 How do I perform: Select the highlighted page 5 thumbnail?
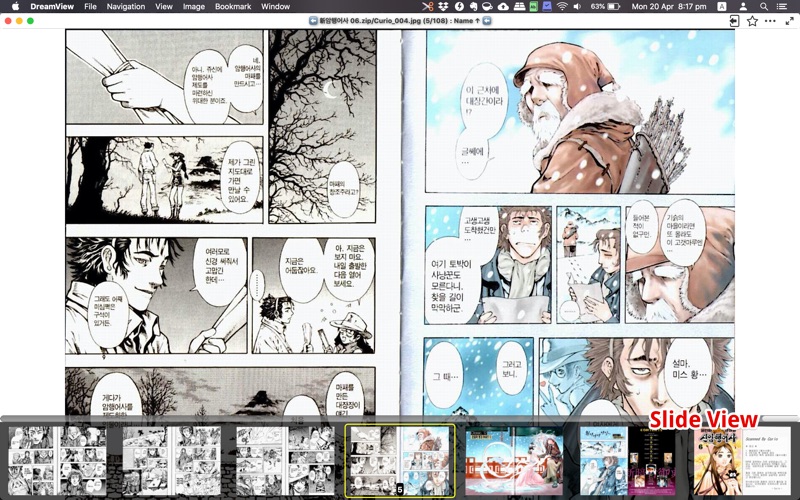pos(400,461)
